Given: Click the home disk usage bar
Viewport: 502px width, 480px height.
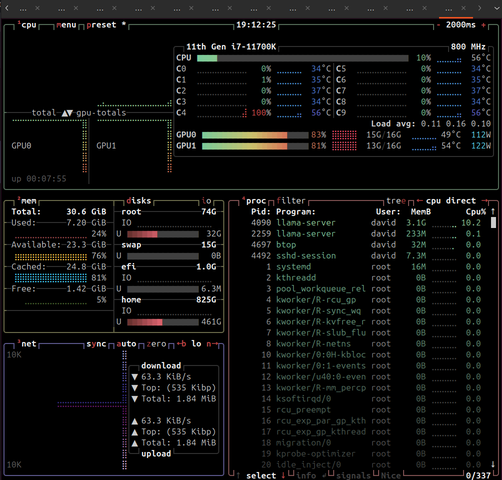Looking at the screenshot, I should point(163,322).
